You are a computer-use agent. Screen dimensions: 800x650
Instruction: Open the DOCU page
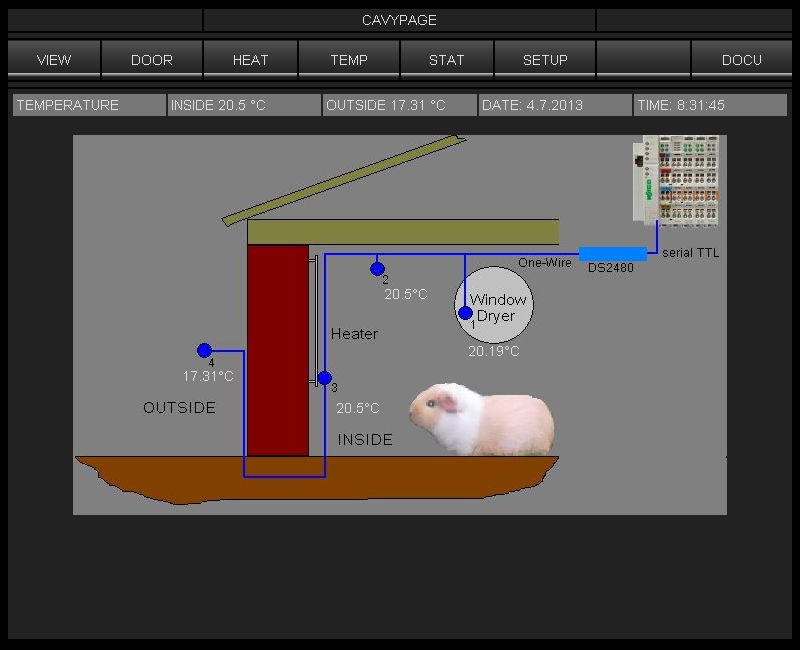coord(741,60)
